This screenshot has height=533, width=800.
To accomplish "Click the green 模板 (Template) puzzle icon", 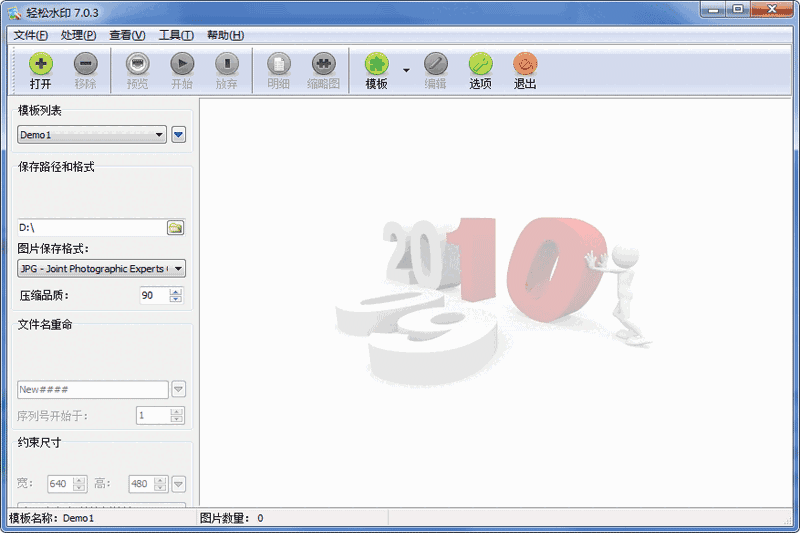I will 377,64.
